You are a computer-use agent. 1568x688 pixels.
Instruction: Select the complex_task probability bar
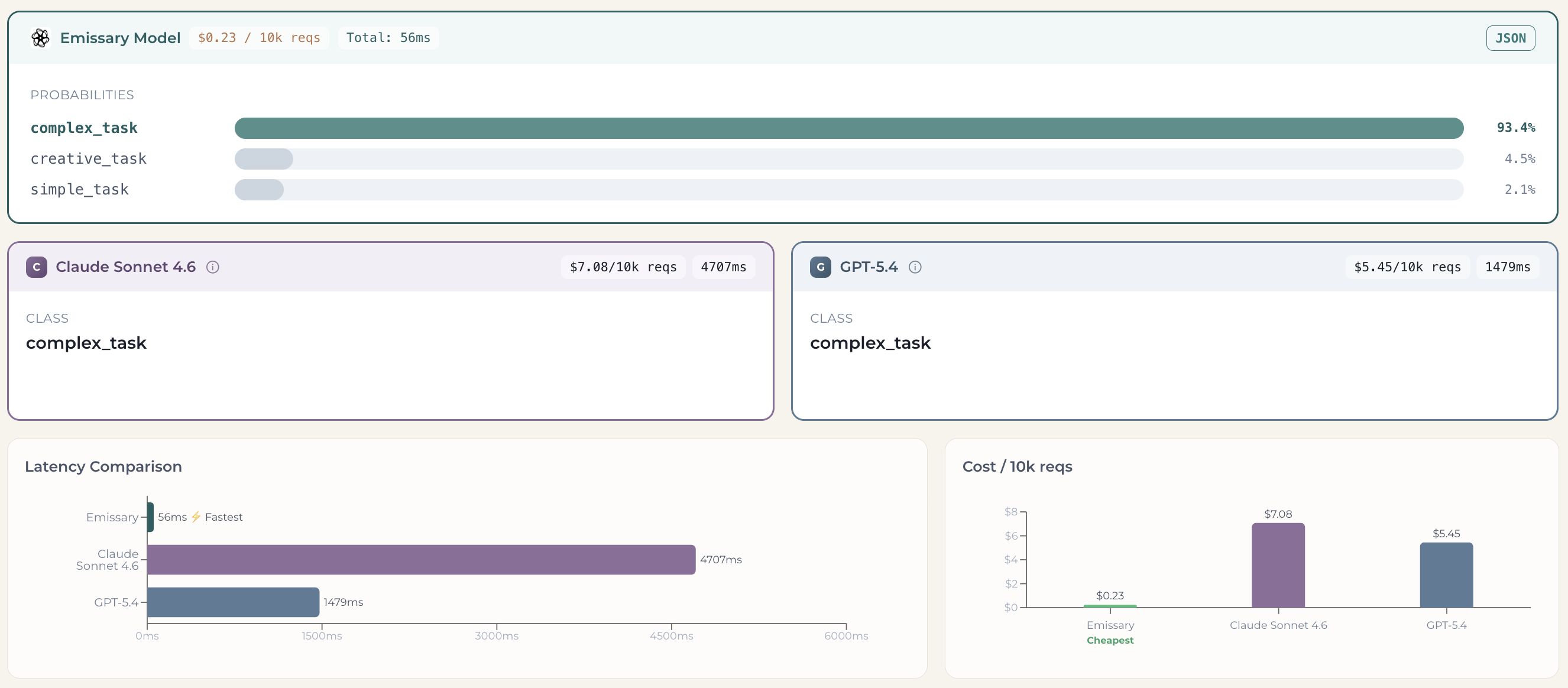[x=849, y=128]
